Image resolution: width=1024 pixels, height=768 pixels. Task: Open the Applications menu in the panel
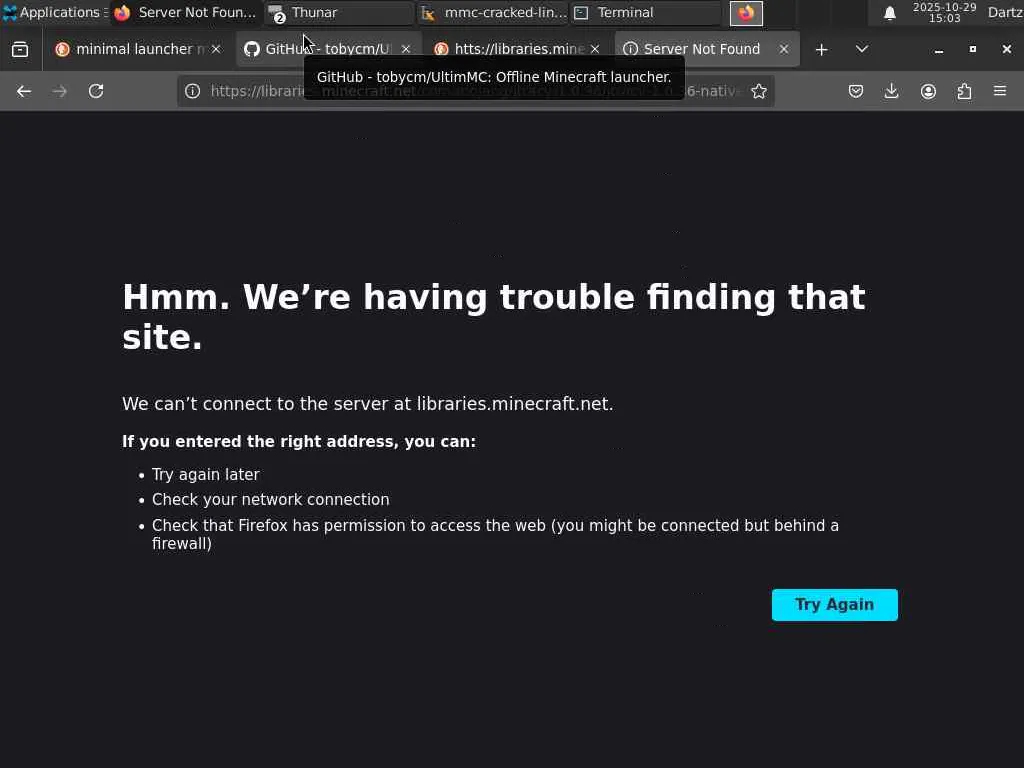[x=55, y=12]
